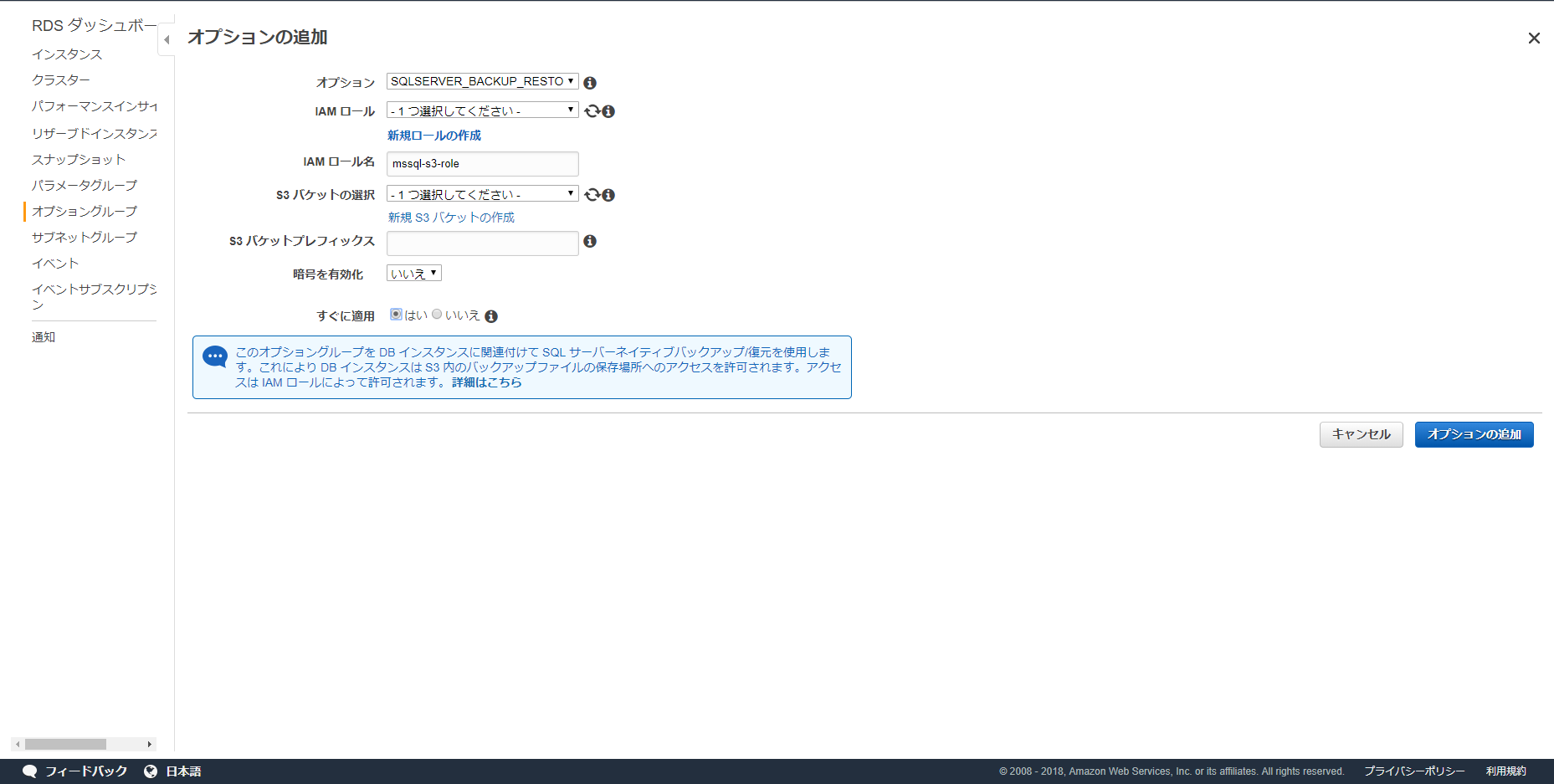Open the S3 バケットの選択 dropdown
1554x784 pixels.
click(x=482, y=193)
